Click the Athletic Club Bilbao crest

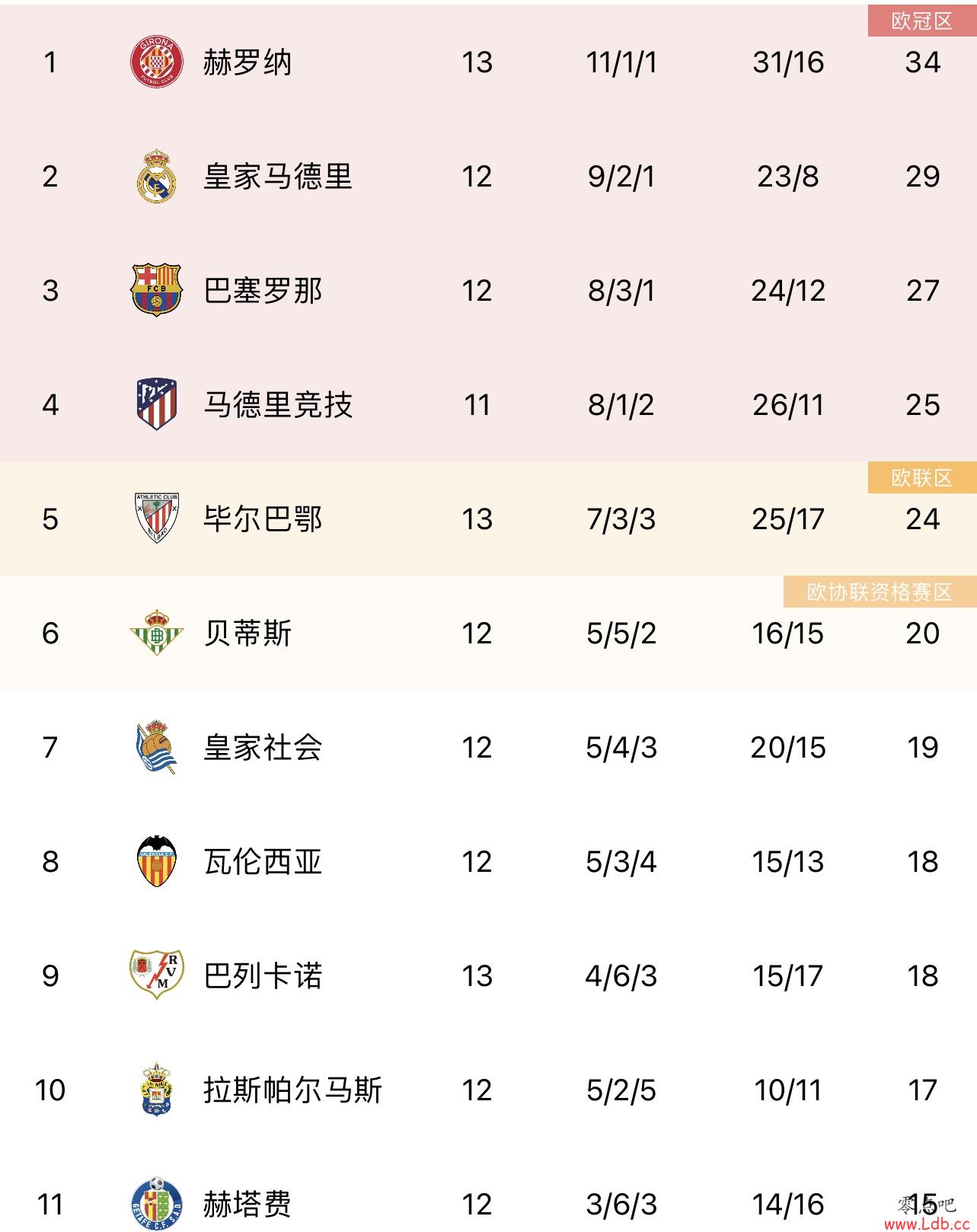(x=156, y=519)
